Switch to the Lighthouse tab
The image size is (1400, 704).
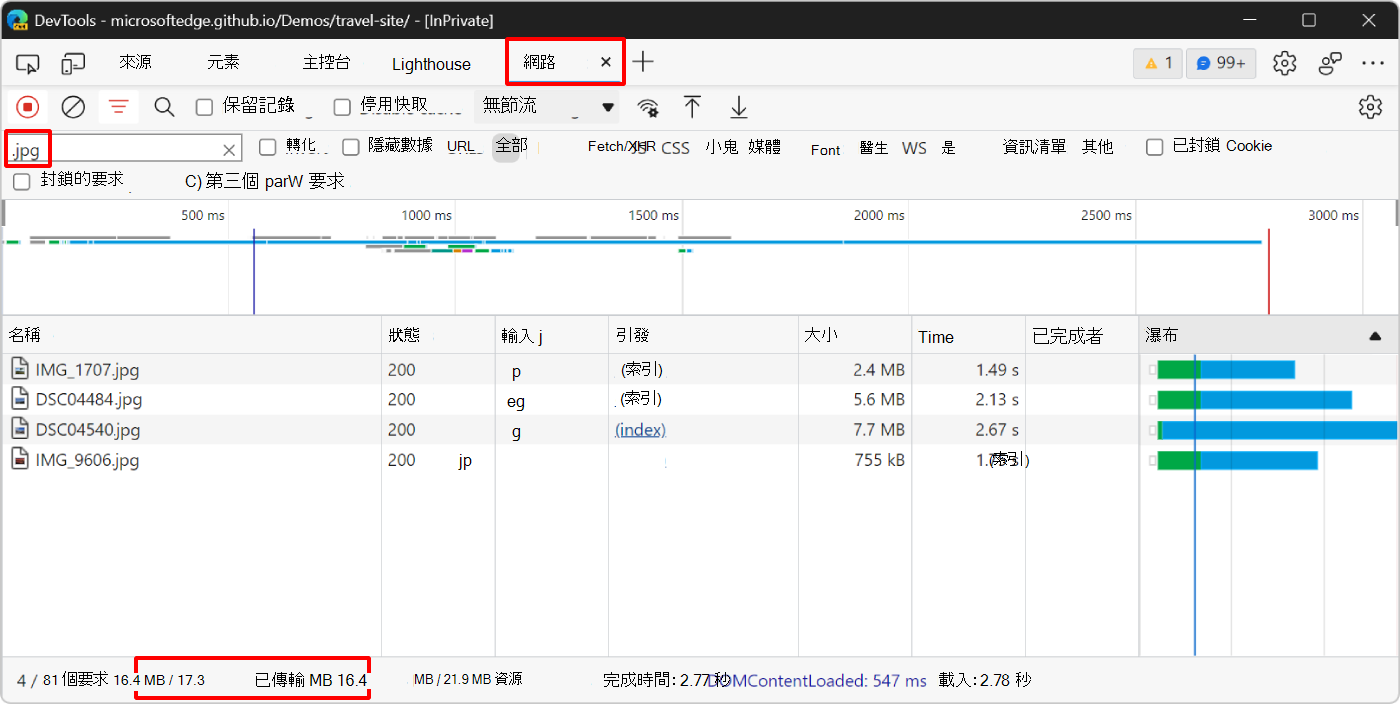[x=431, y=64]
